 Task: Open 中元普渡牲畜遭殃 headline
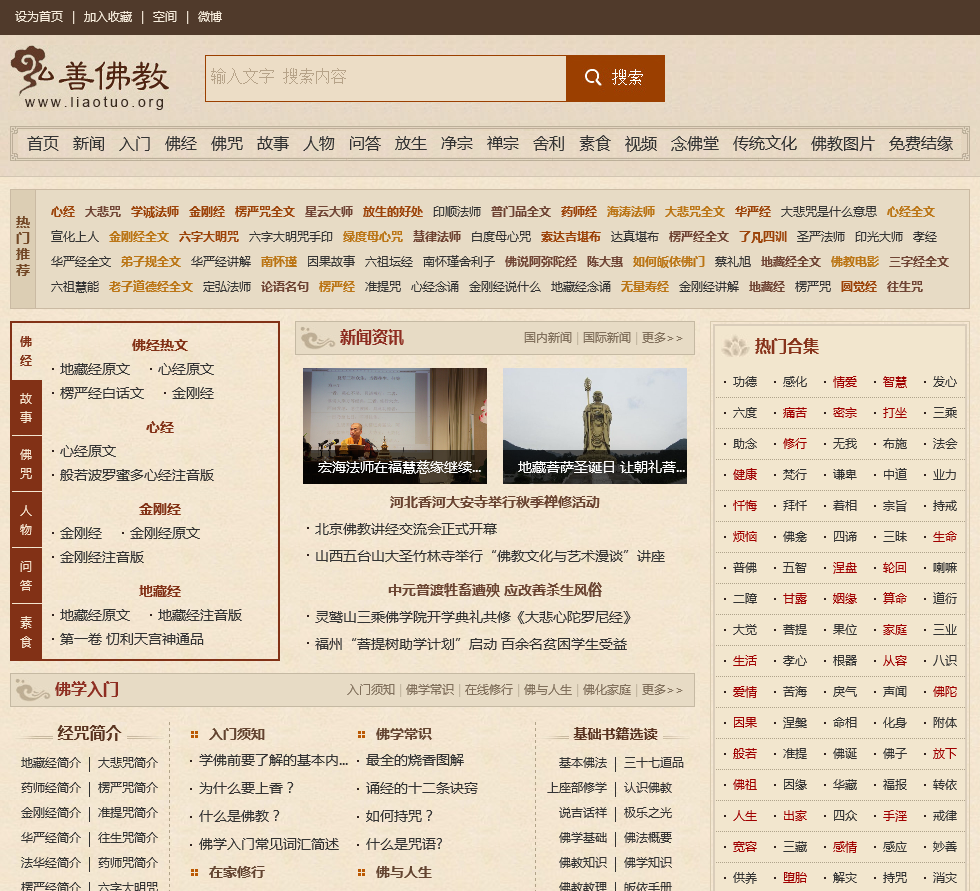pyautogui.click(x=494, y=590)
